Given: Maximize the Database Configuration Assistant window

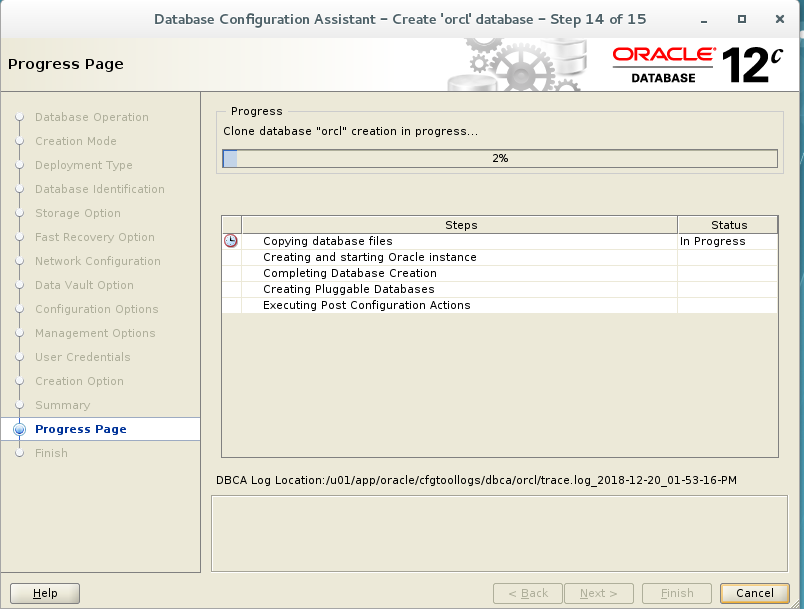Looking at the screenshot, I should (741, 19).
